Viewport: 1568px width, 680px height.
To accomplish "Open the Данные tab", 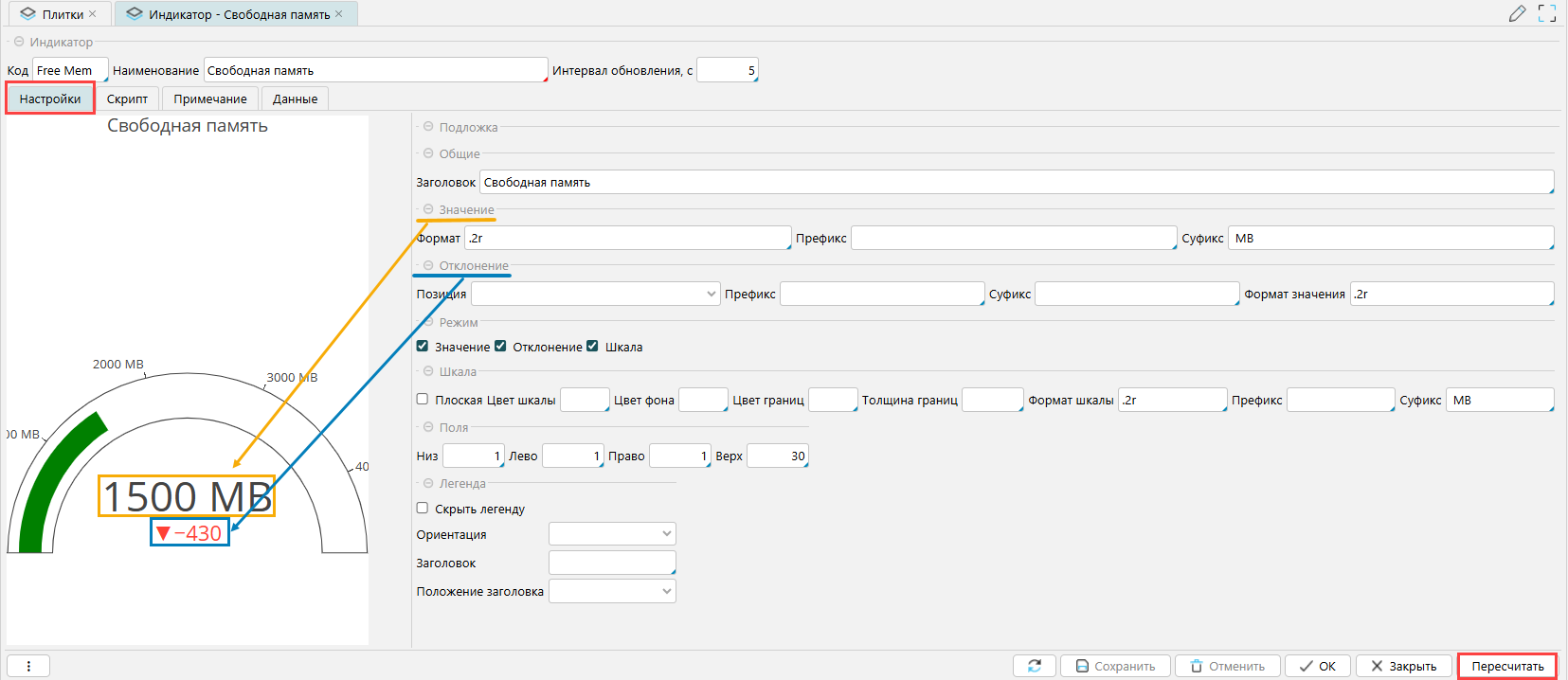I will point(295,98).
